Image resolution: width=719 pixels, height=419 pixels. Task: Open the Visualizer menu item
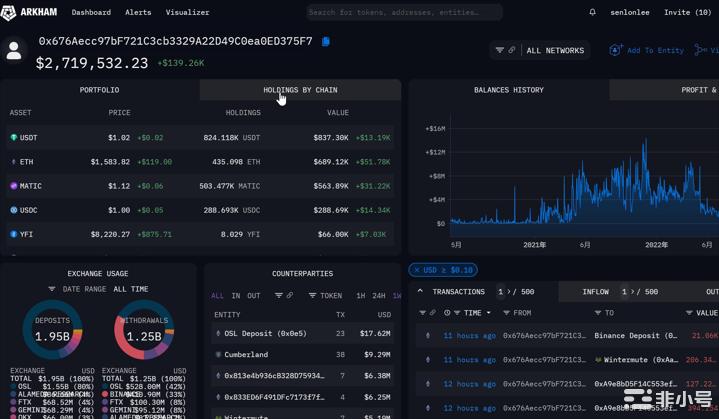(187, 12)
